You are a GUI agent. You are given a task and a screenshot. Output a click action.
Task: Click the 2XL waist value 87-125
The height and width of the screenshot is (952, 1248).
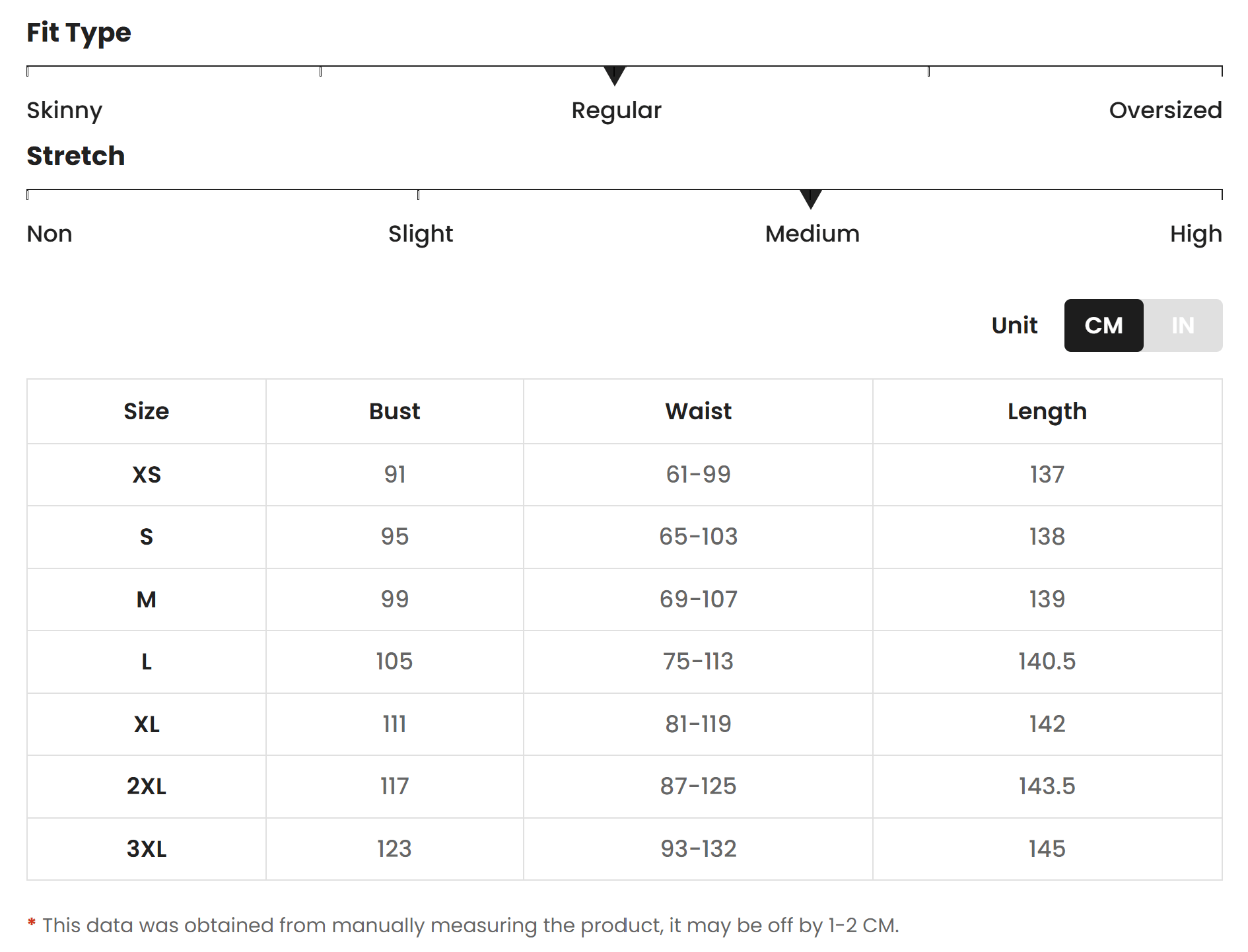point(698,786)
